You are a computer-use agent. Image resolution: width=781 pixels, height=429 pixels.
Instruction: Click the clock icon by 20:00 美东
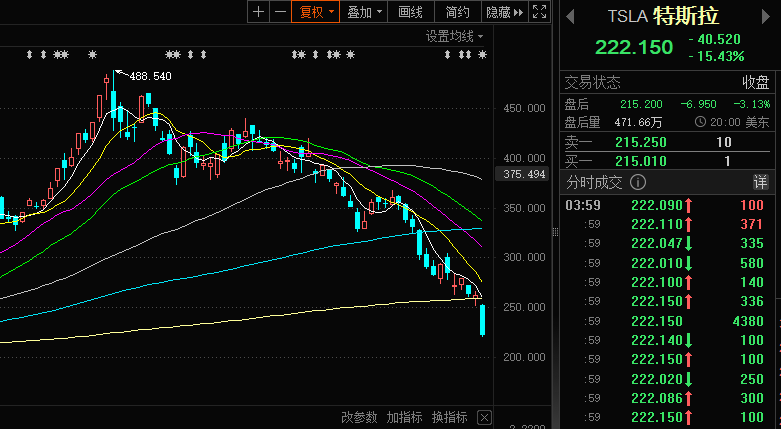700,122
